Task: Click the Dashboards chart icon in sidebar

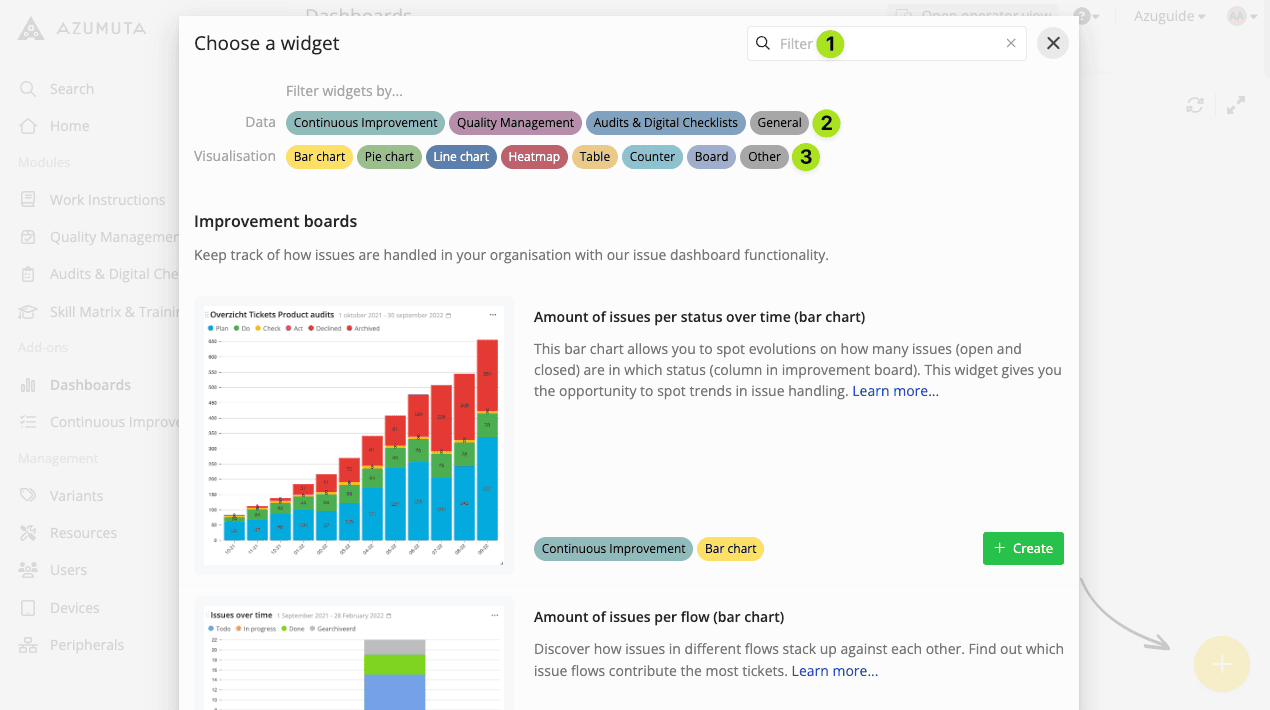Action: pyautogui.click(x=28, y=385)
